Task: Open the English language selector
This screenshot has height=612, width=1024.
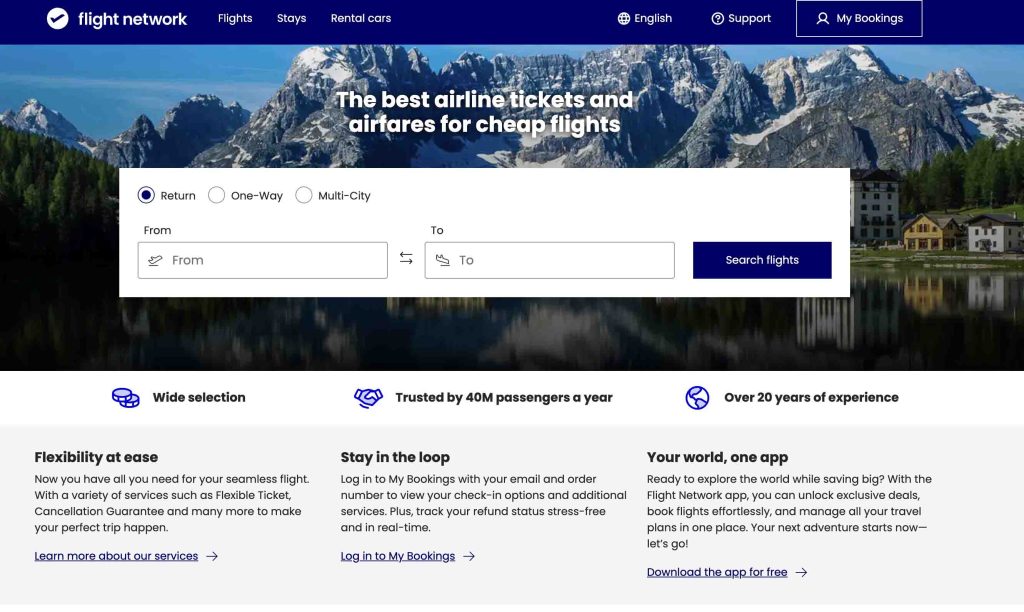Action: click(x=645, y=18)
